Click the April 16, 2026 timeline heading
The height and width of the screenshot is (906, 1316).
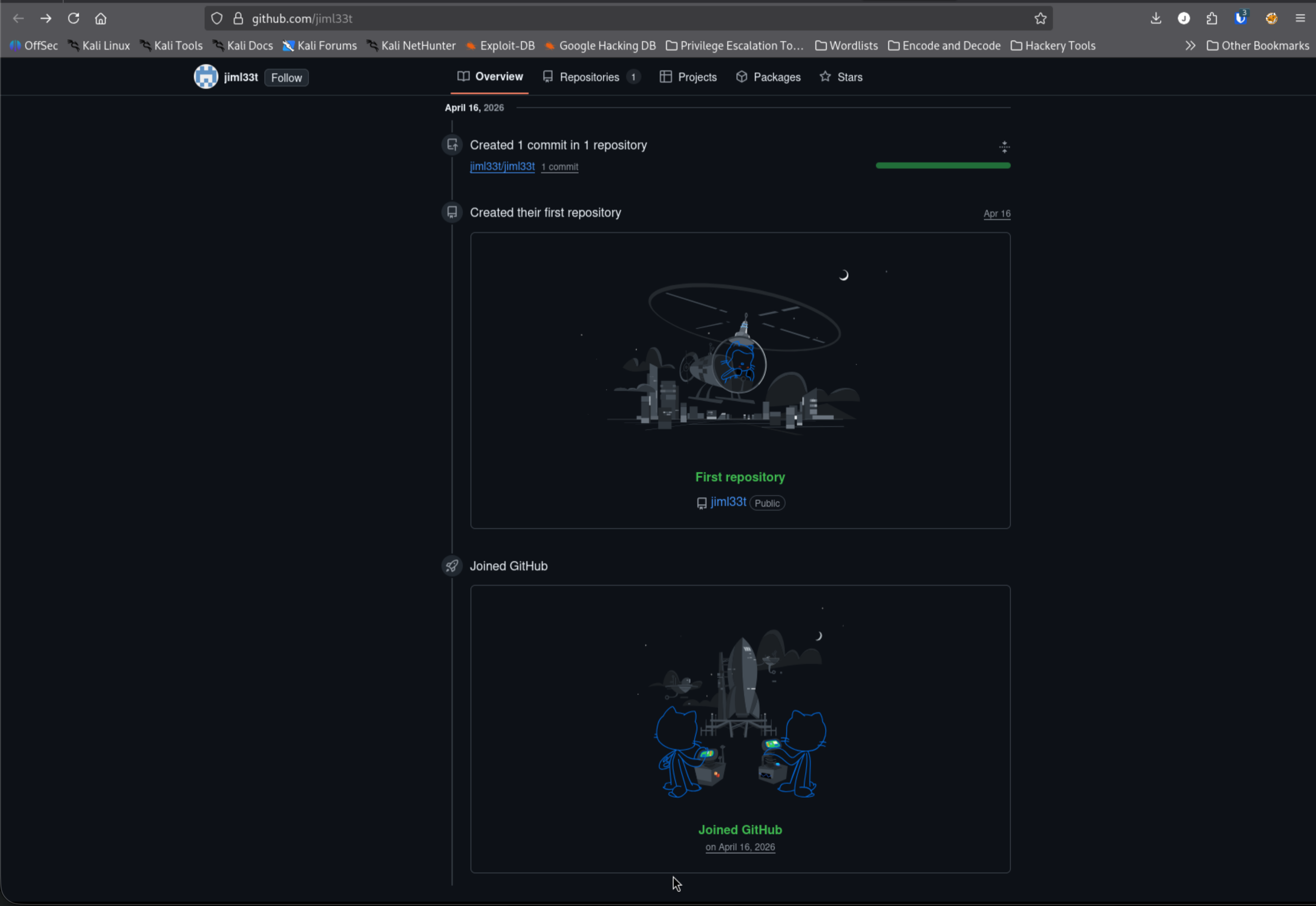(x=474, y=108)
